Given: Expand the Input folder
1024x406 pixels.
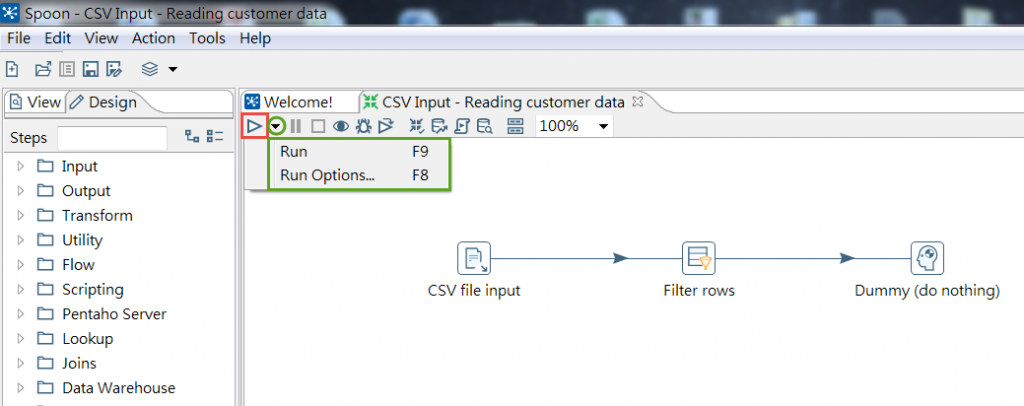Looking at the screenshot, I should coord(20,166).
